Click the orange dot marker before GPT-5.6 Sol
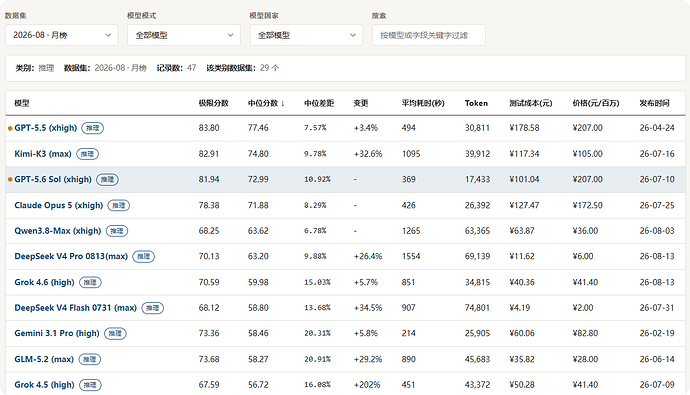 click(x=10, y=180)
